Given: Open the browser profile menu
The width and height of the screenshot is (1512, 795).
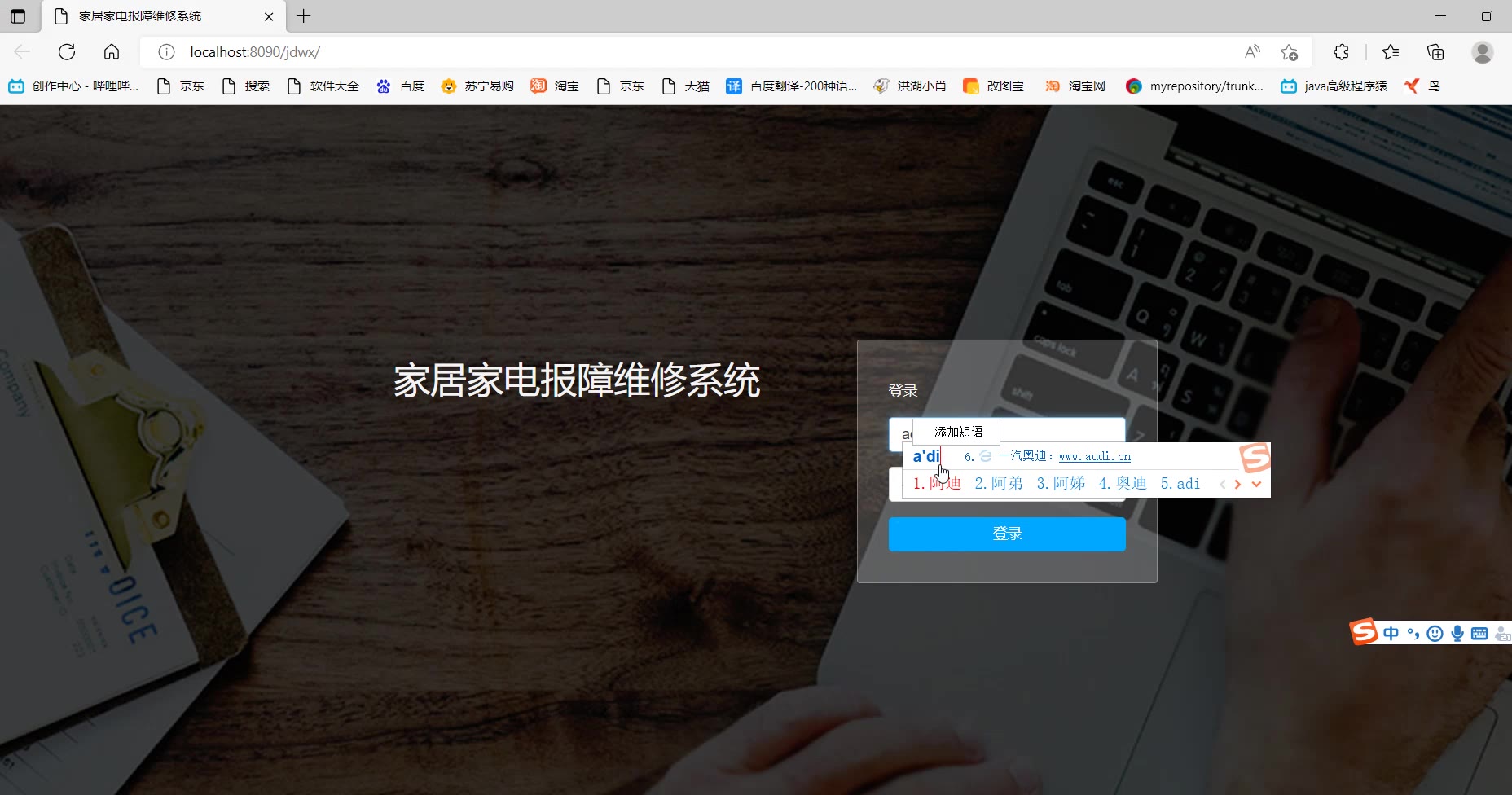Looking at the screenshot, I should [x=1483, y=52].
